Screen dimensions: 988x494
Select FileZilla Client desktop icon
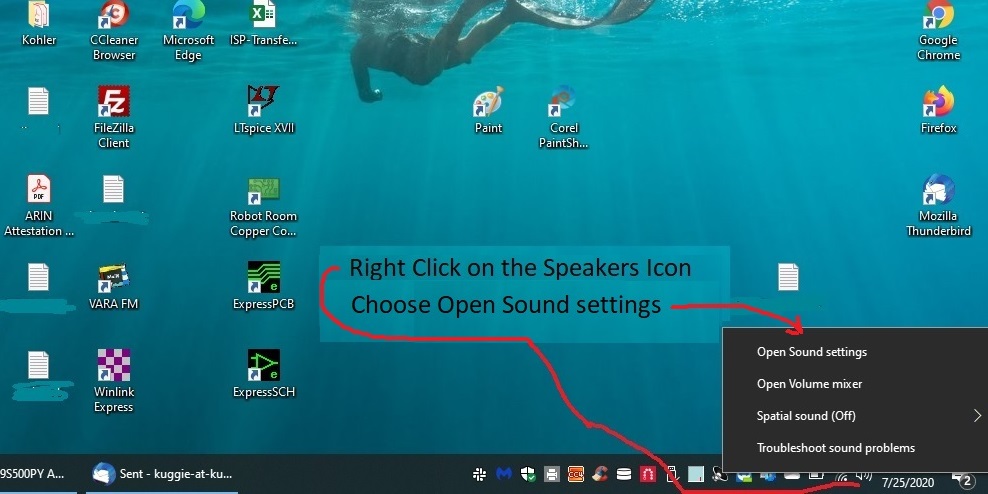pyautogui.click(x=114, y=117)
